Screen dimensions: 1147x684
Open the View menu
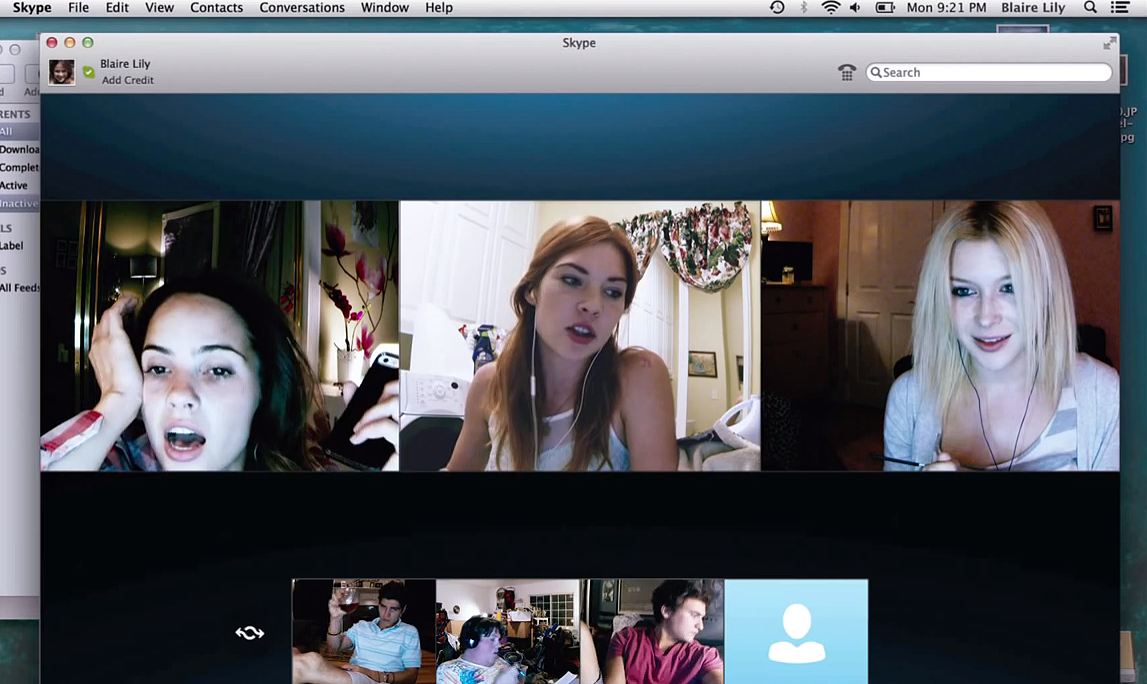pyautogui.click(x=159, y=8)
